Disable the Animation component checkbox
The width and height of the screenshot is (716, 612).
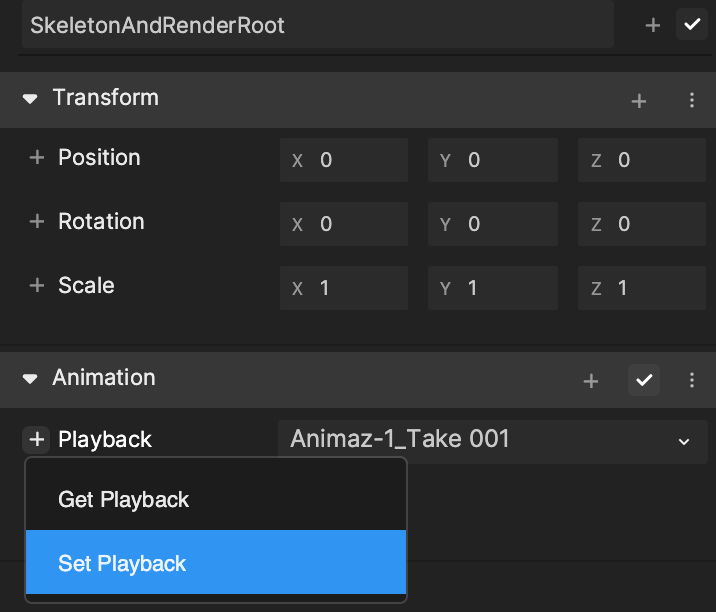(x=644, y=380)
